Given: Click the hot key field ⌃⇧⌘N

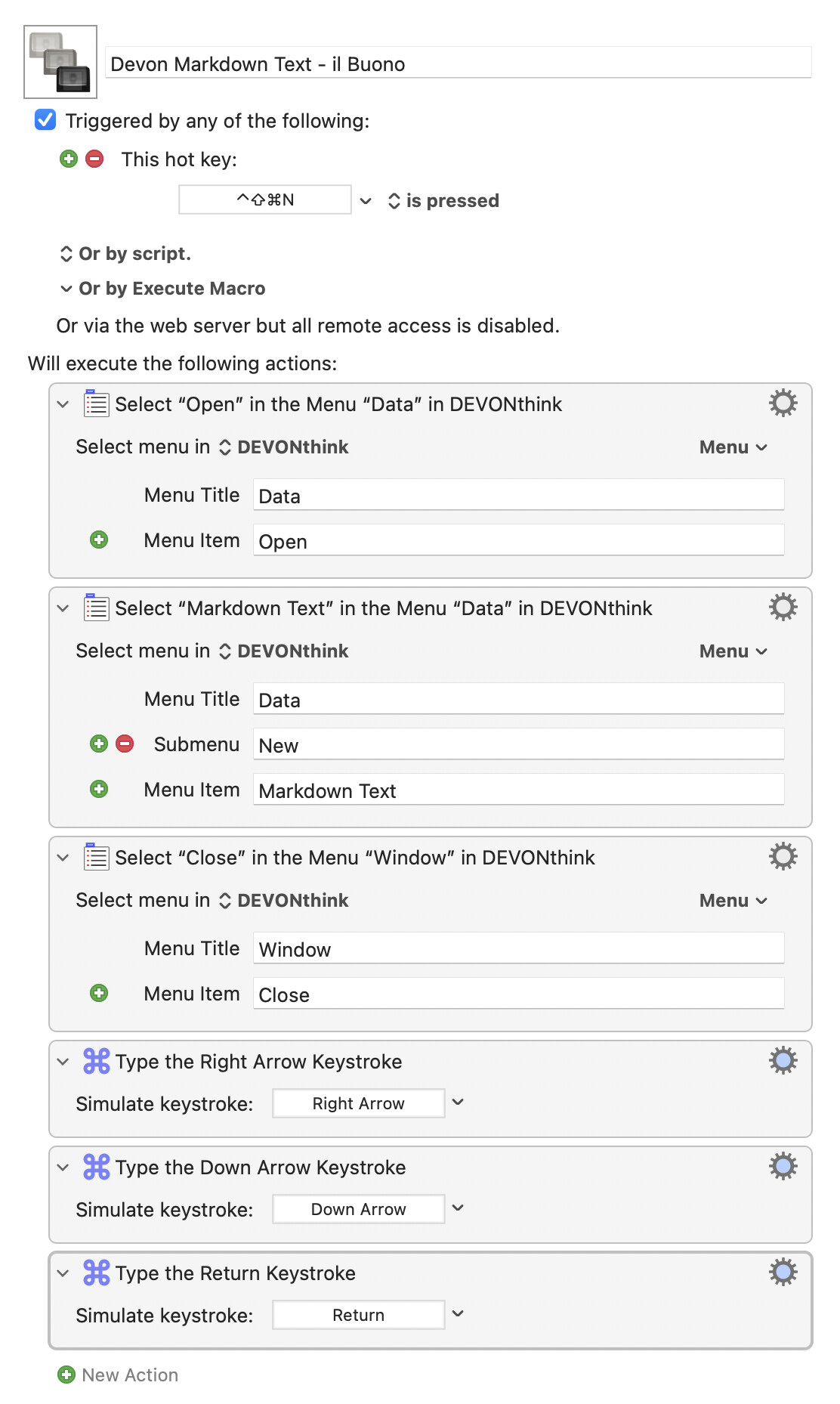Looking at the screenshot, I should pyautogui.click(x=265, y=200).
